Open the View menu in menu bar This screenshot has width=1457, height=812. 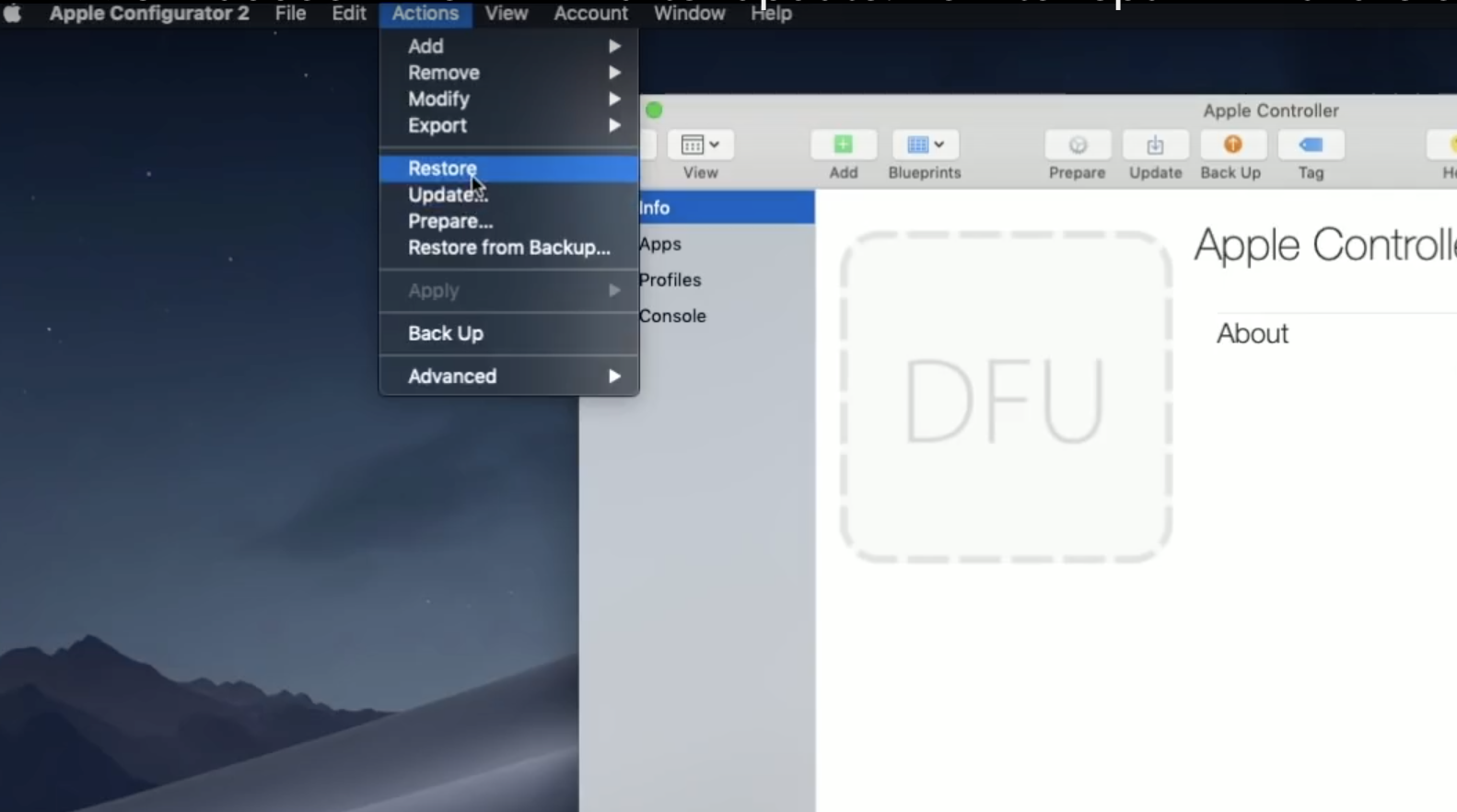pos(507,14)
